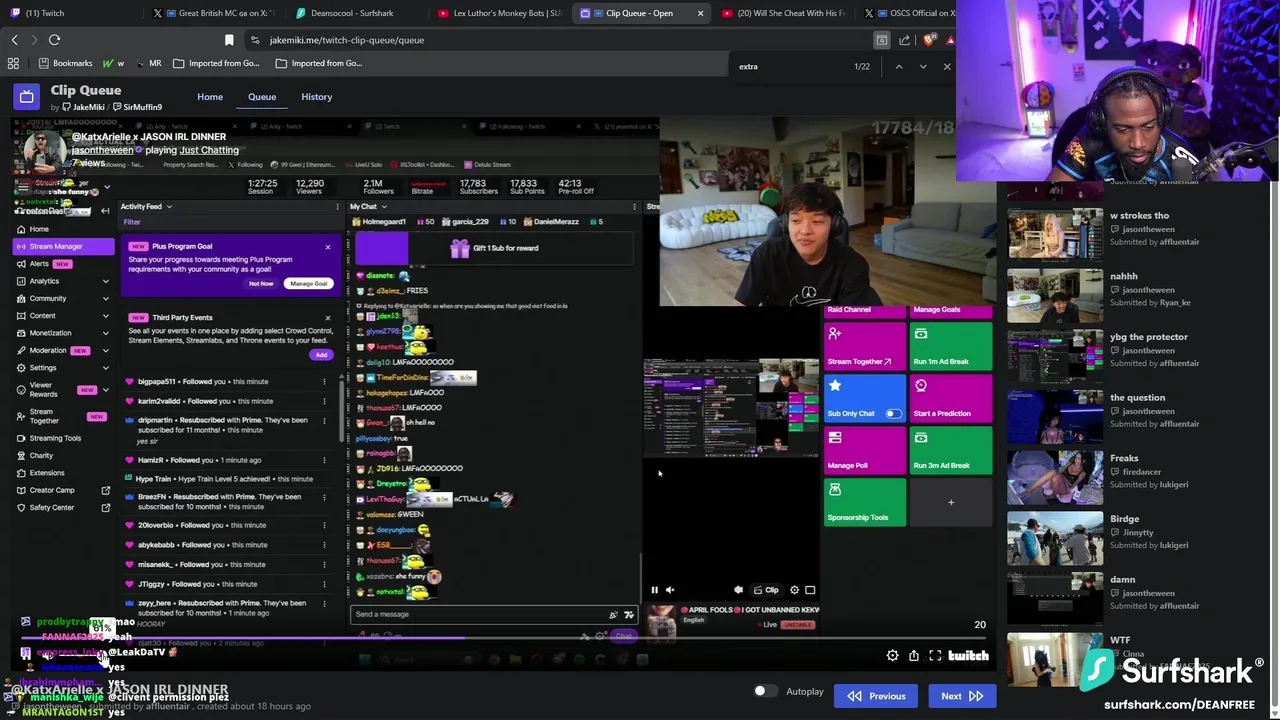Open the 'Freaks' clip thumbnail

pos(1055,476)
